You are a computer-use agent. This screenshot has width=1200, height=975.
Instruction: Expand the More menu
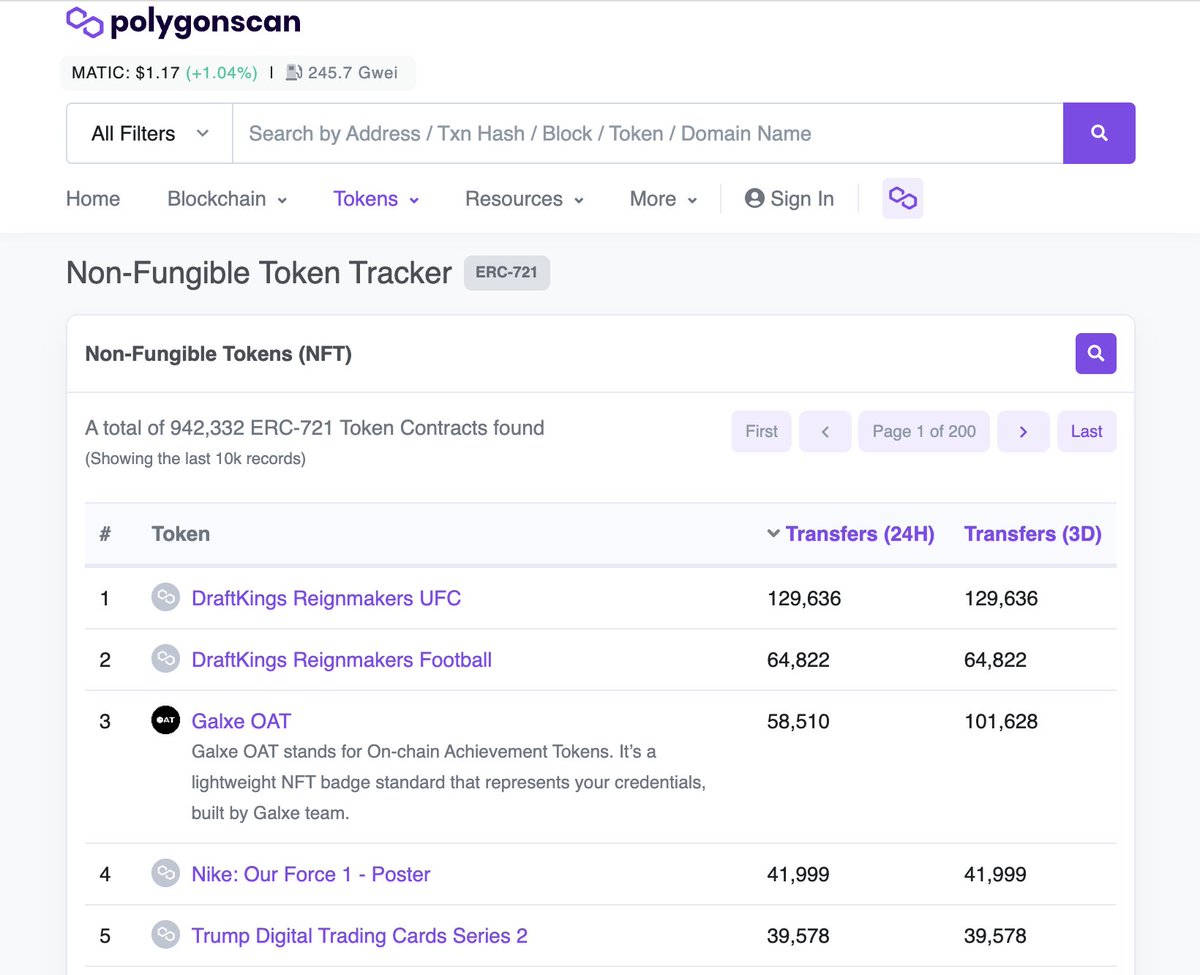(x=663, y=199)
